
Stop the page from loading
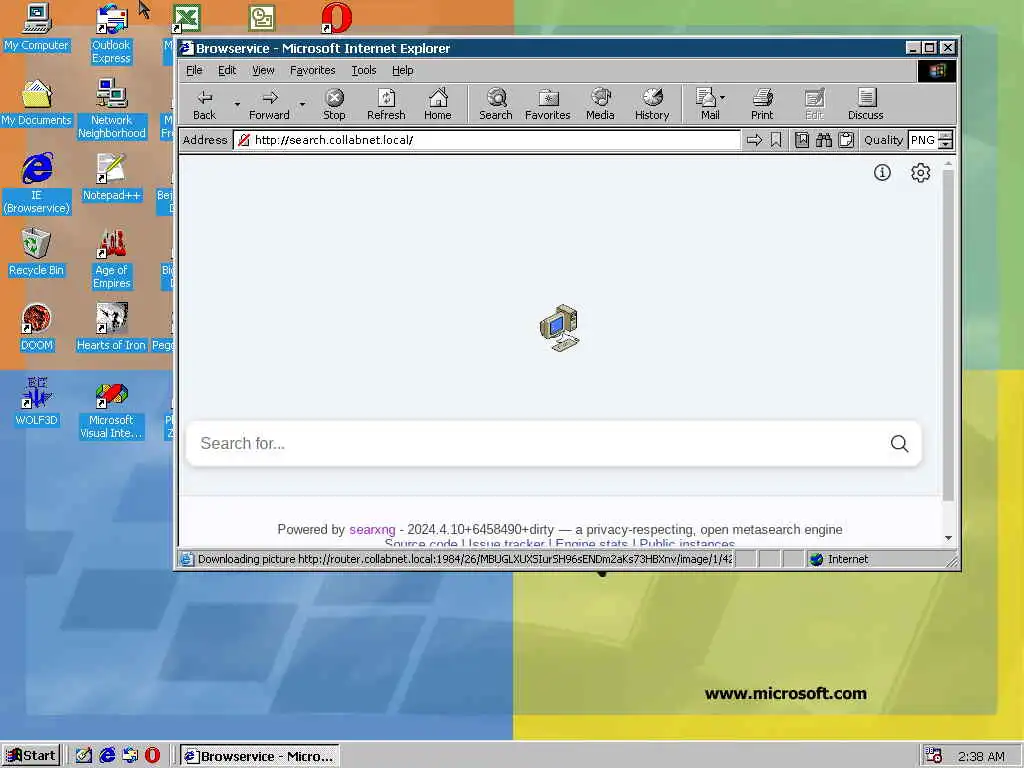pos(334,104)
